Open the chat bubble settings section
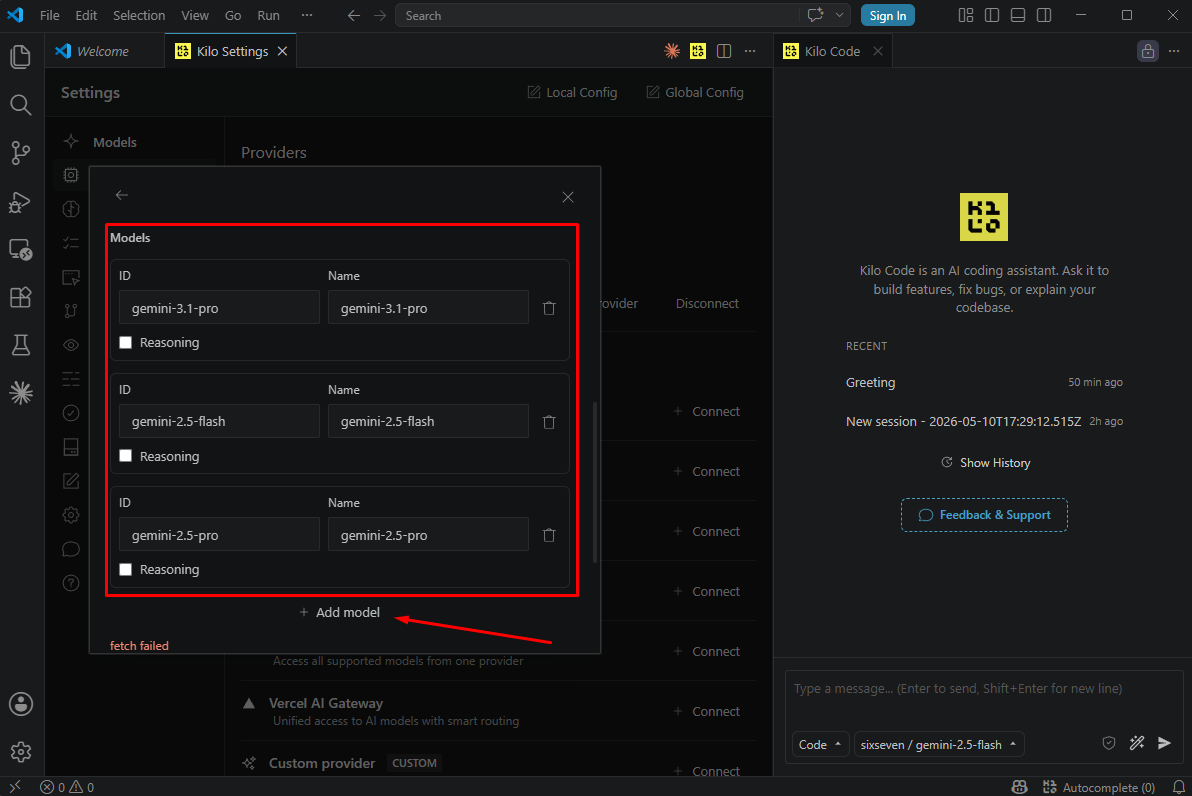This screenshot has width=1192, height=796. 71,549
